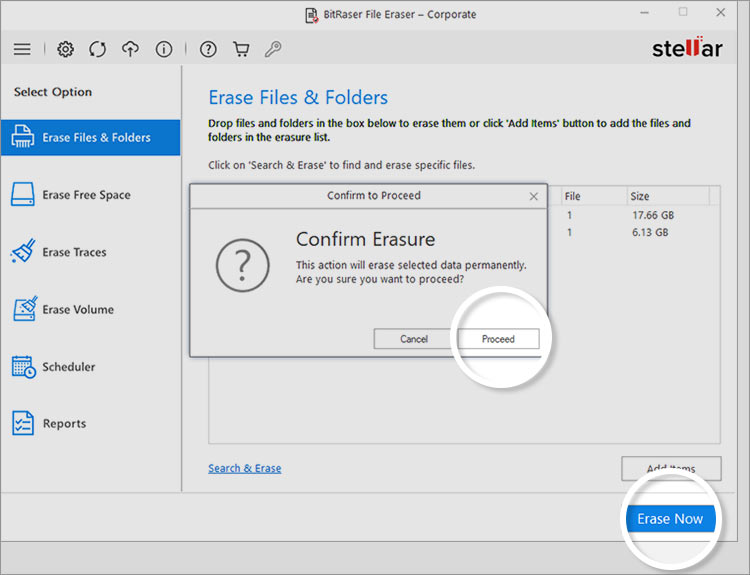Click the Size column header
The width and height of the screenshot is (750, 575).
[668, 196]
